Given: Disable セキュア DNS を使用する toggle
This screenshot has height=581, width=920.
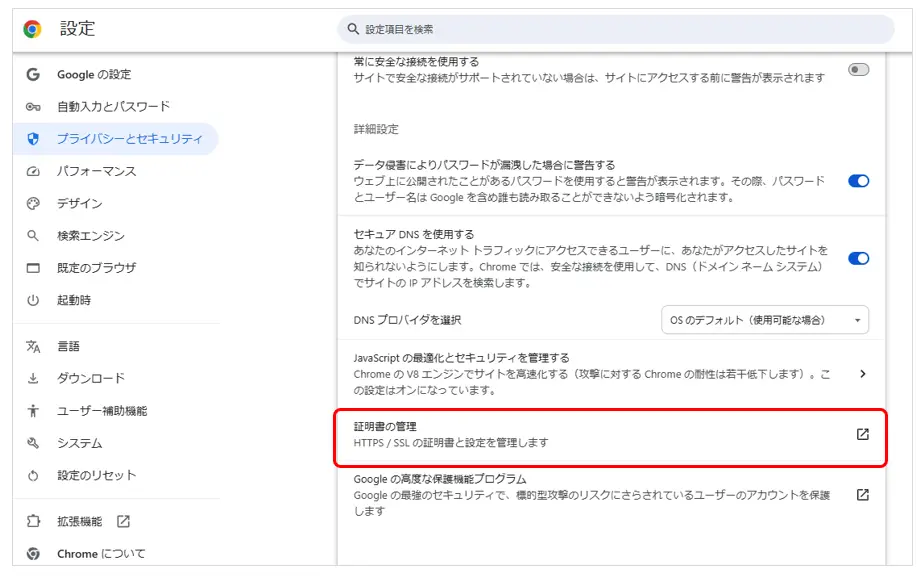Looking at the screenshot, I should [858, 258].
